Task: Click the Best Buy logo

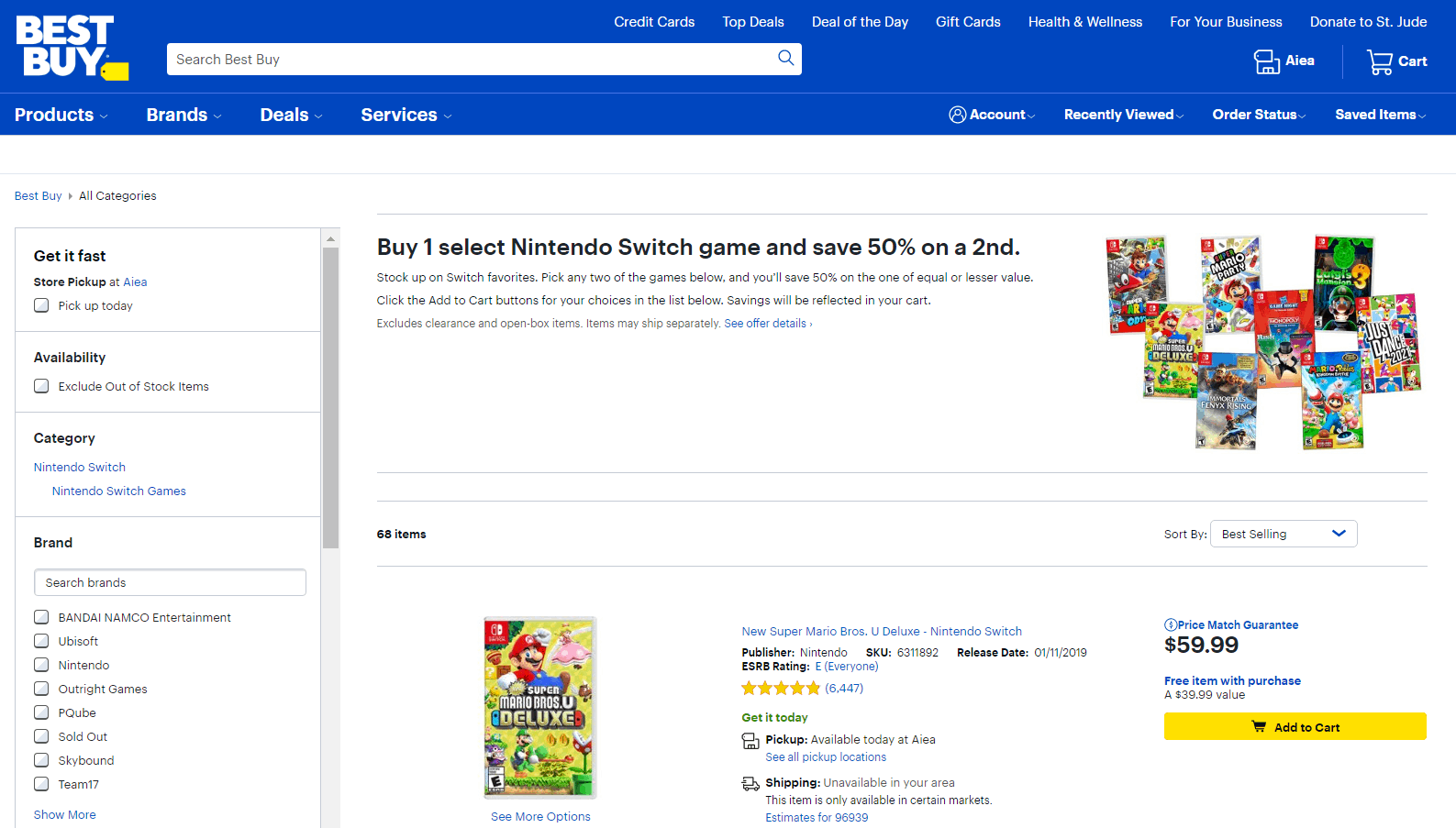Action: (72, 48)
